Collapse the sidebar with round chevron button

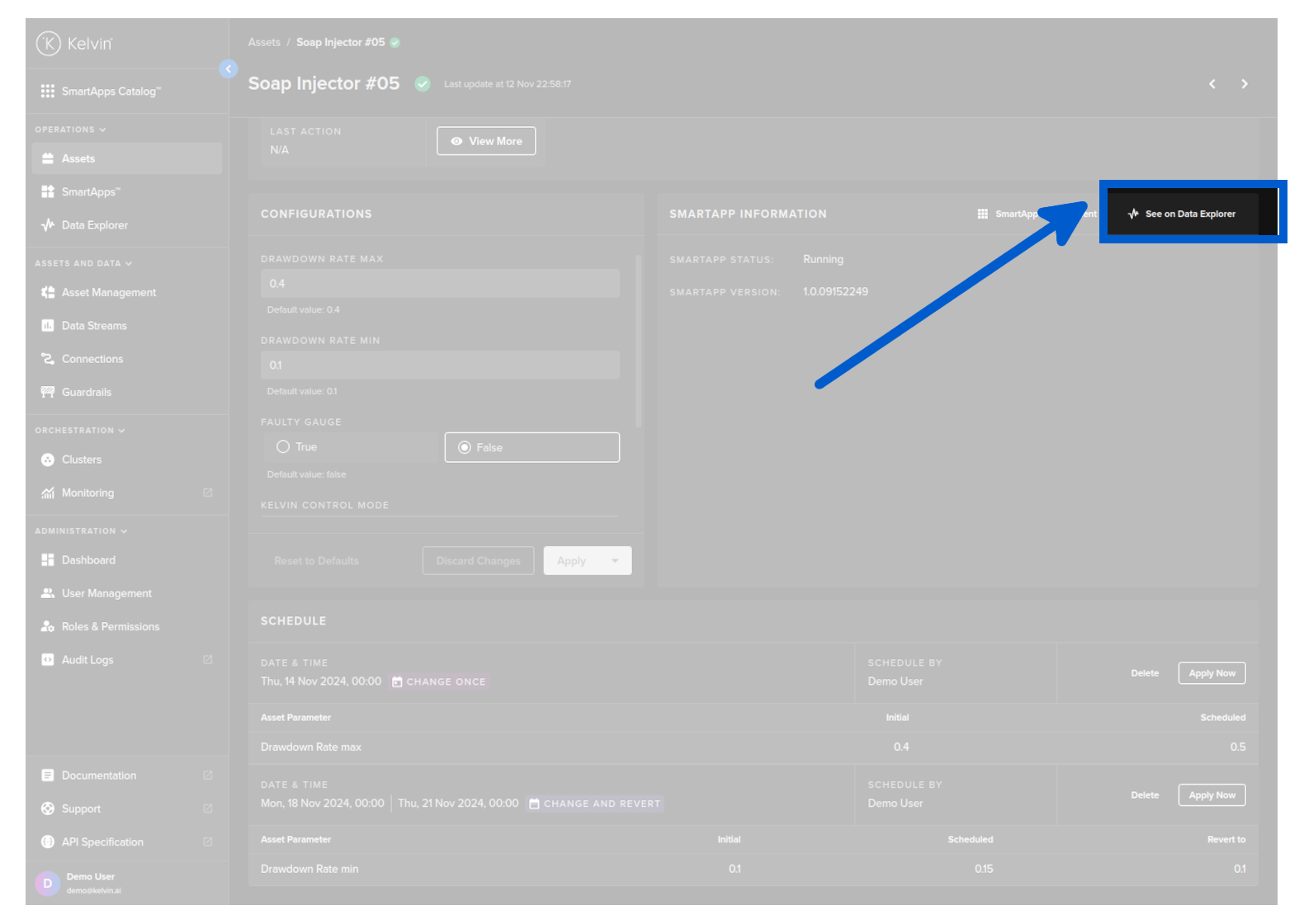tap(229, 69)
